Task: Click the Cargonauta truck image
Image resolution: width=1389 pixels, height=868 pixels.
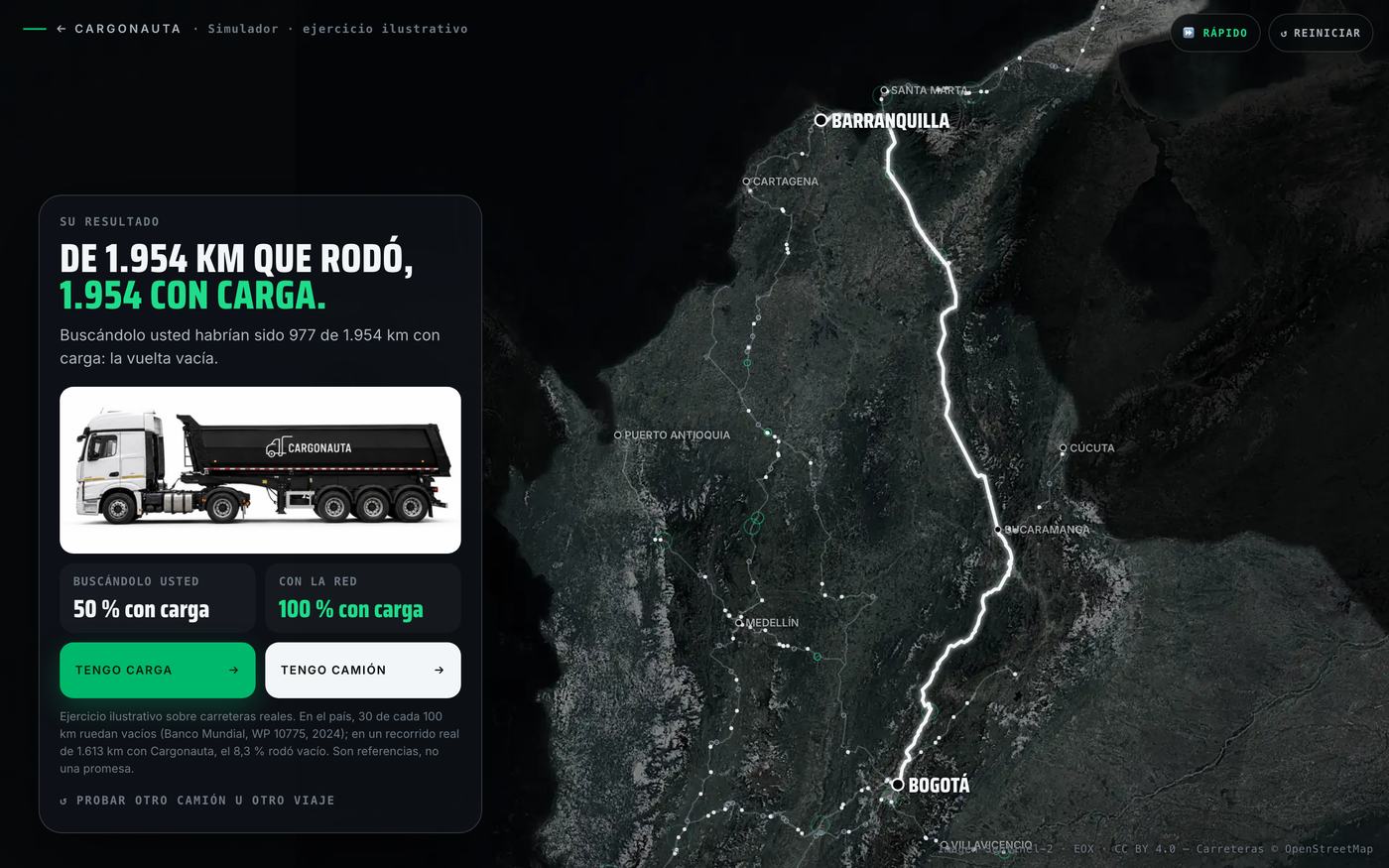Action: [260, 470]
